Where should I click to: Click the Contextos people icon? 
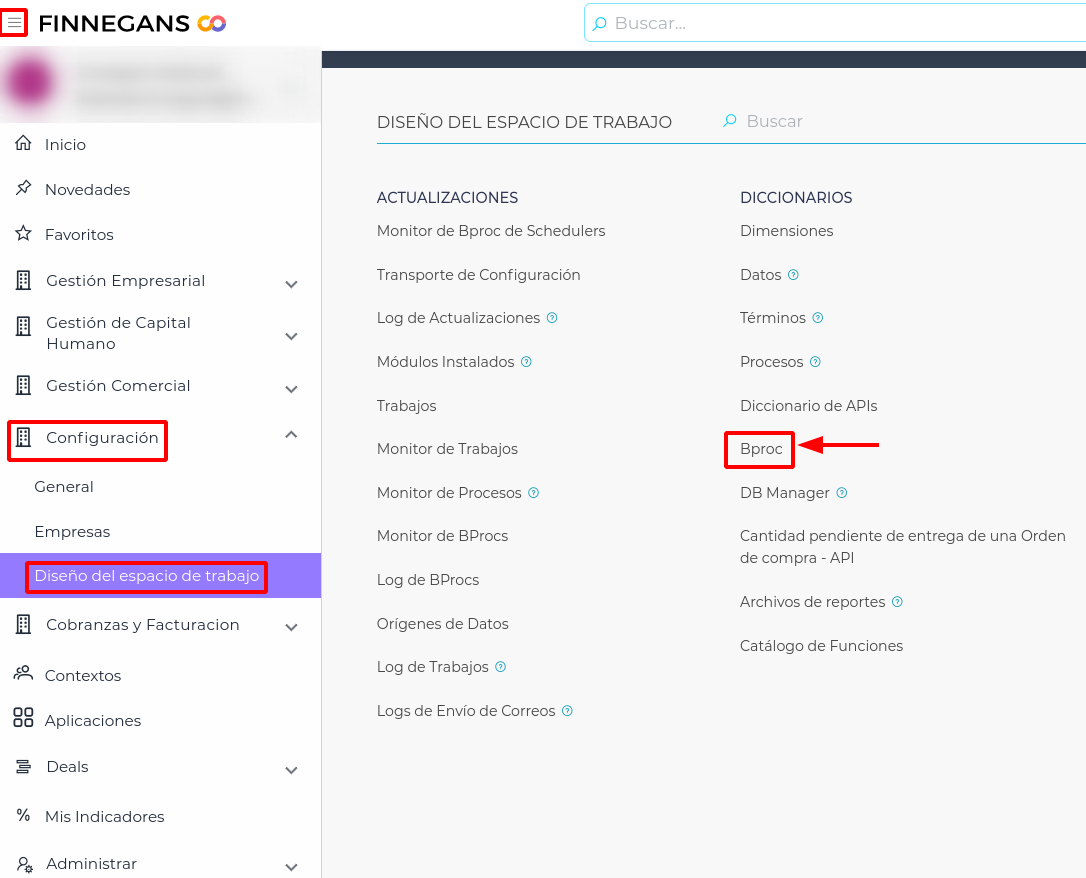pyautogui.click(x=23, y=674)
